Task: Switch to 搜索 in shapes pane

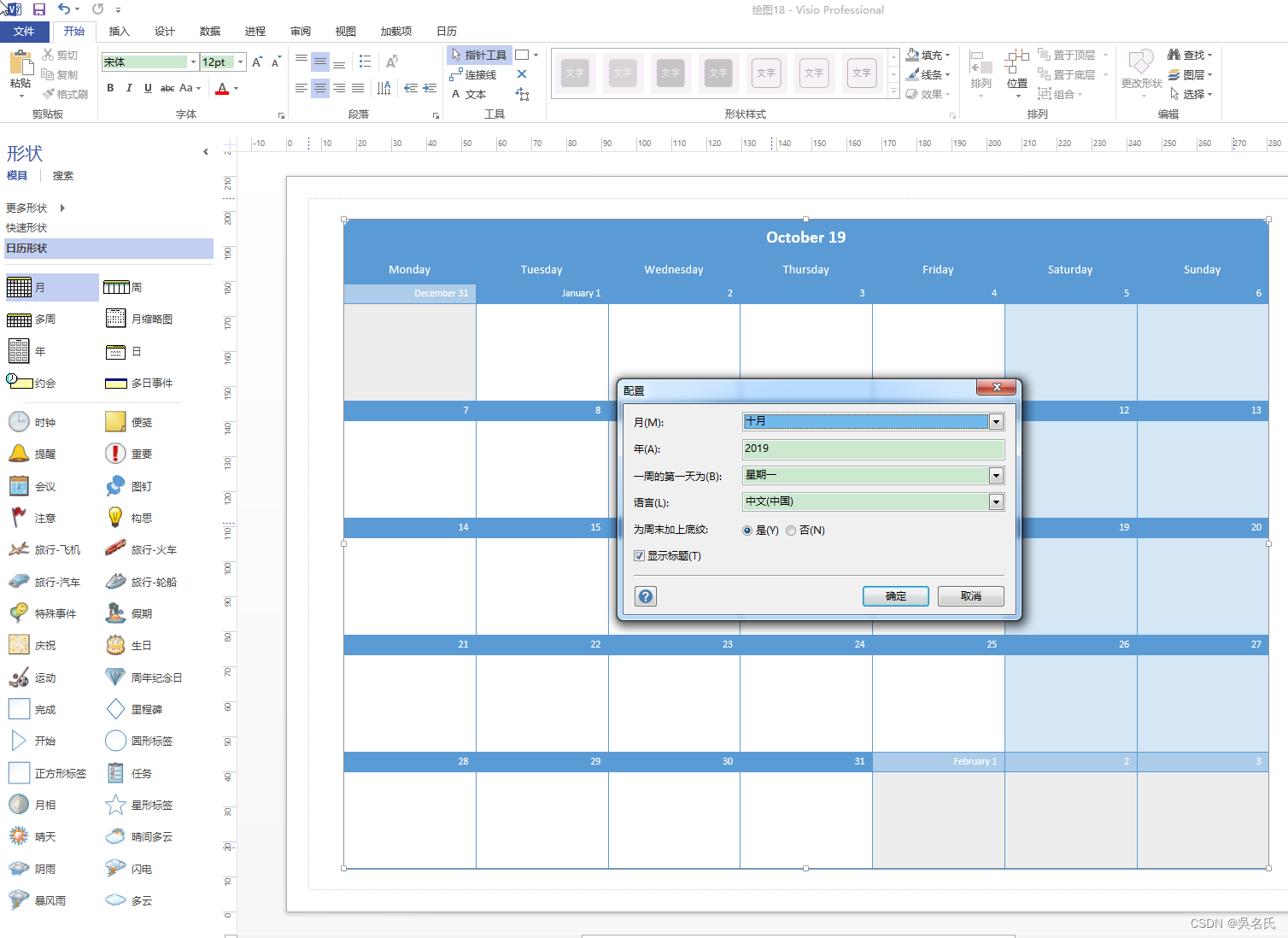Action: (x=63, y=176)
